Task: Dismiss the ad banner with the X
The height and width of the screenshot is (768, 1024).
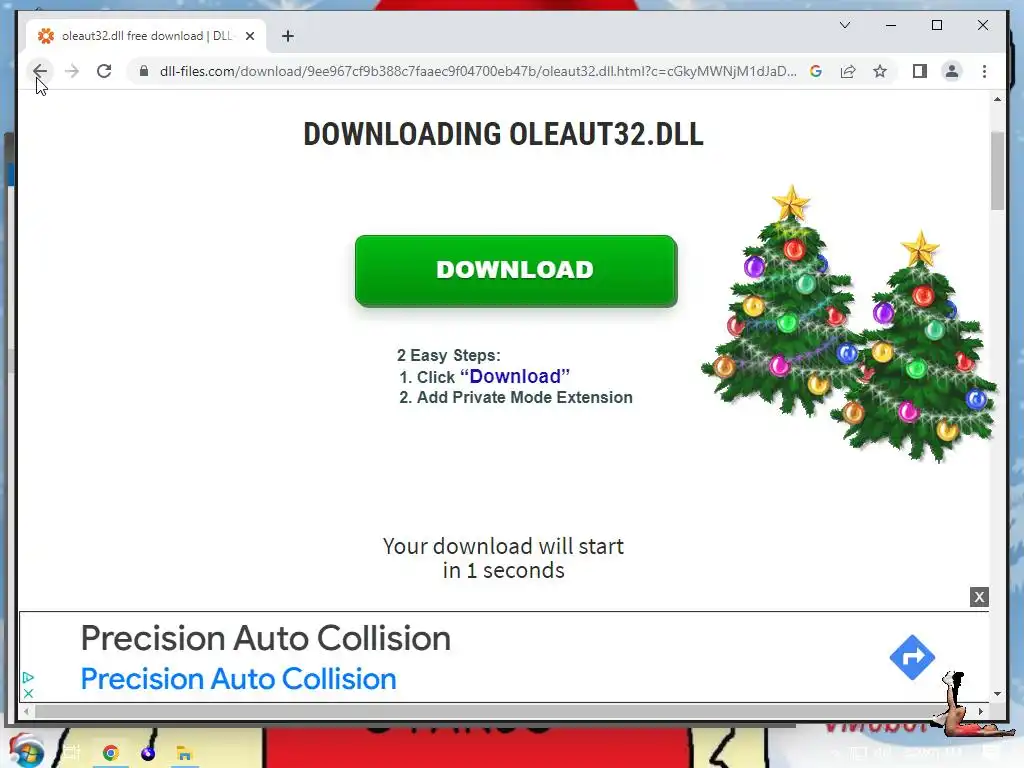Action: [x=979, y=597]
